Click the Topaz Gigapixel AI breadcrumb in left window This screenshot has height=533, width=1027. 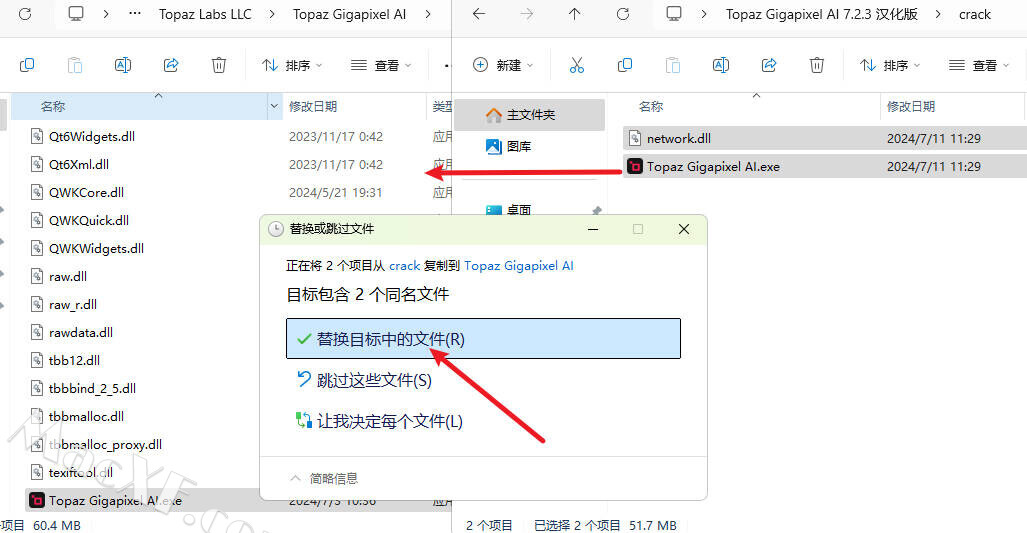[349, 14]
